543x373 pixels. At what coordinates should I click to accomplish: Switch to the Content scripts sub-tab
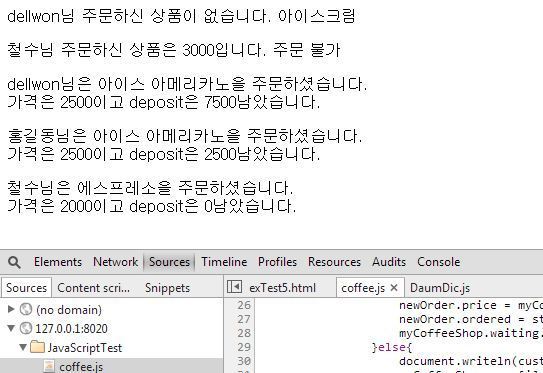pos(94,288)
